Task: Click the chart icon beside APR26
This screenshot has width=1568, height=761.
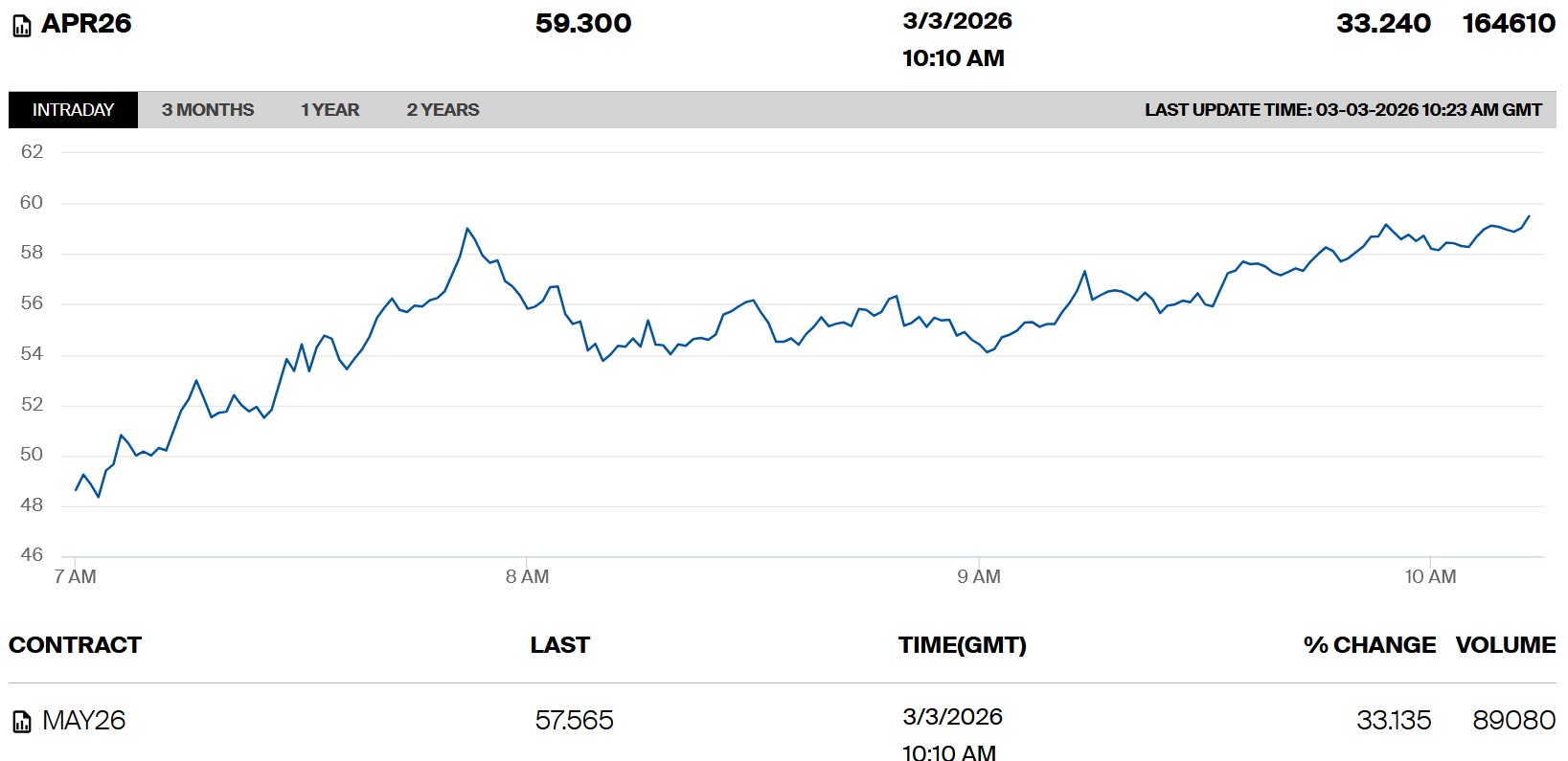Action: pos(21,27)
